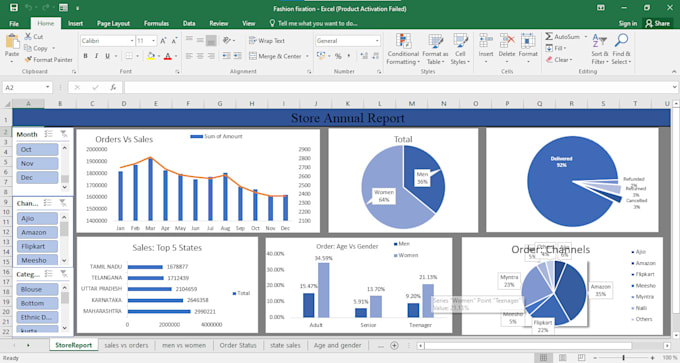The image size is (680, 363).
Task: Toggle multi-select on Month slicer
Action: tap(48, 134)
